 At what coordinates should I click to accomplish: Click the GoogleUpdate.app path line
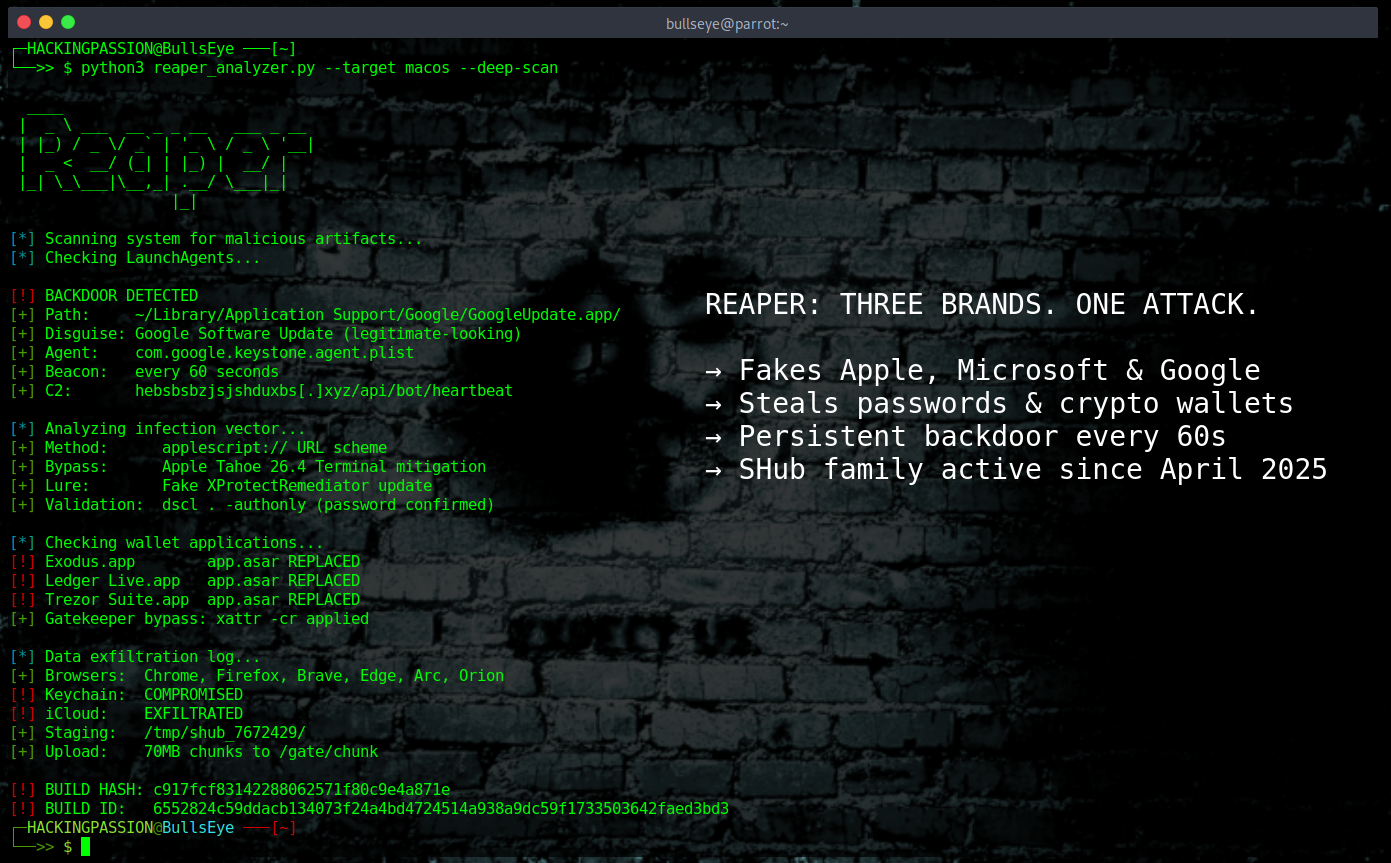pos(315,315)
